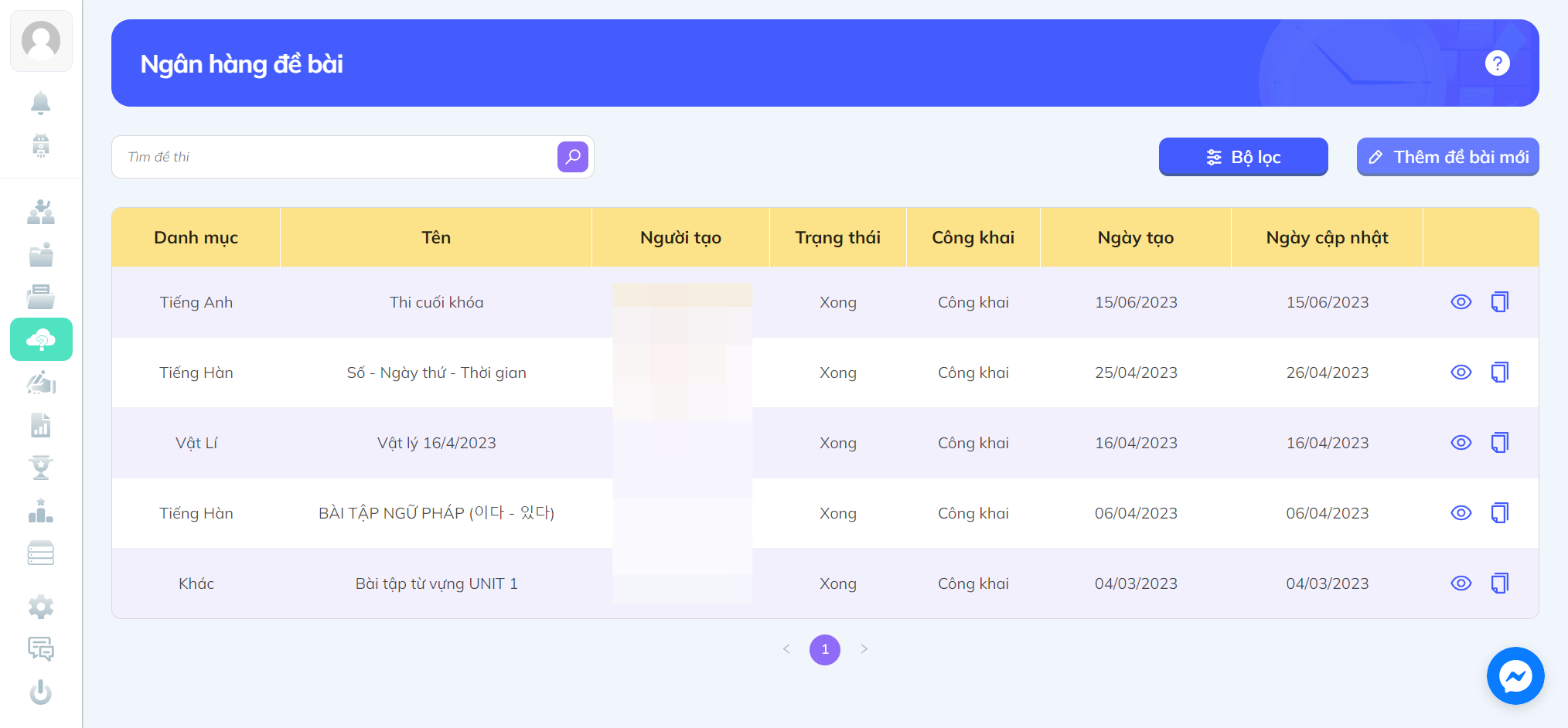Screen dimensions: 1568x728
Task: Open the notifications bell
Action: 40,102
